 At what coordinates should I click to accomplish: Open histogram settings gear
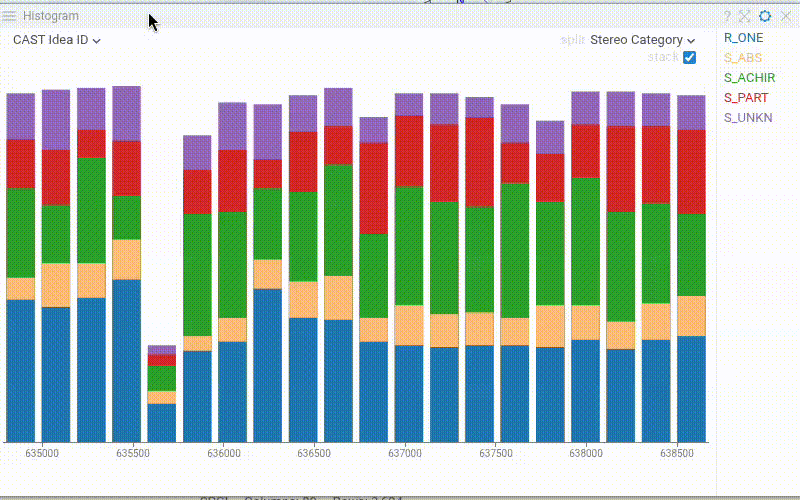[x=765, y=16]
